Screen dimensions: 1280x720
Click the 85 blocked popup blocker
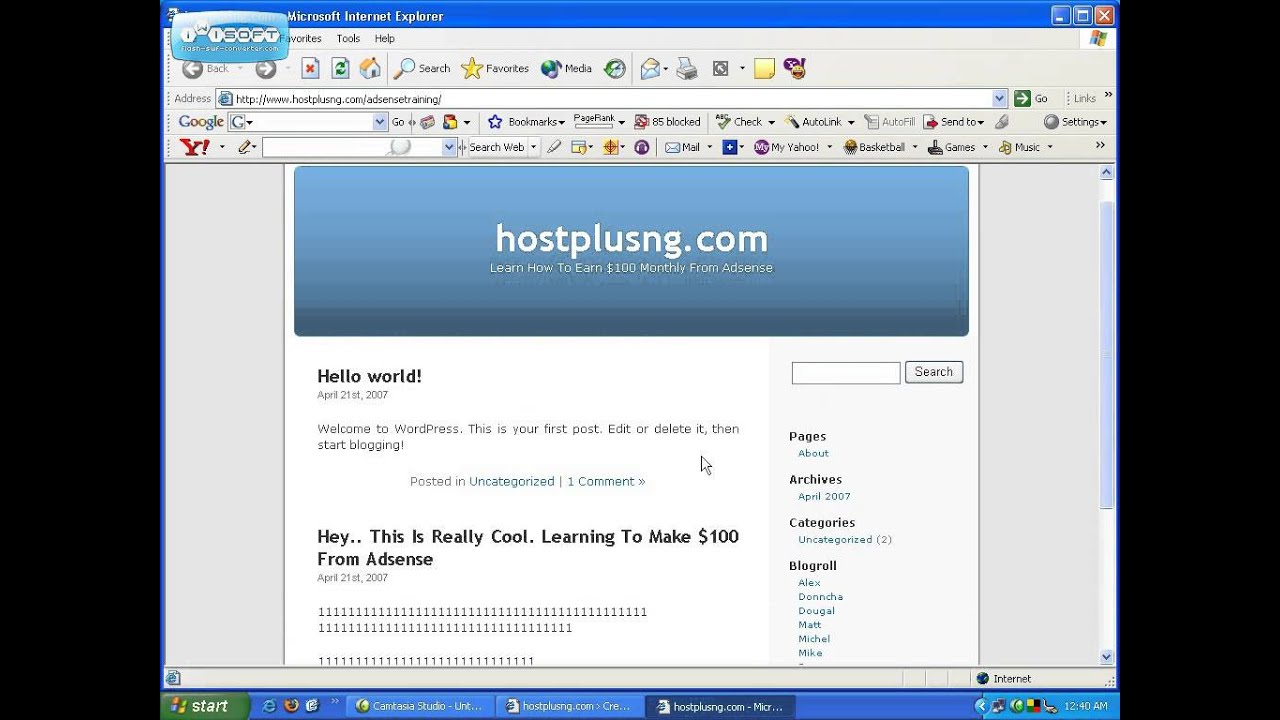(x=668, y=122)
